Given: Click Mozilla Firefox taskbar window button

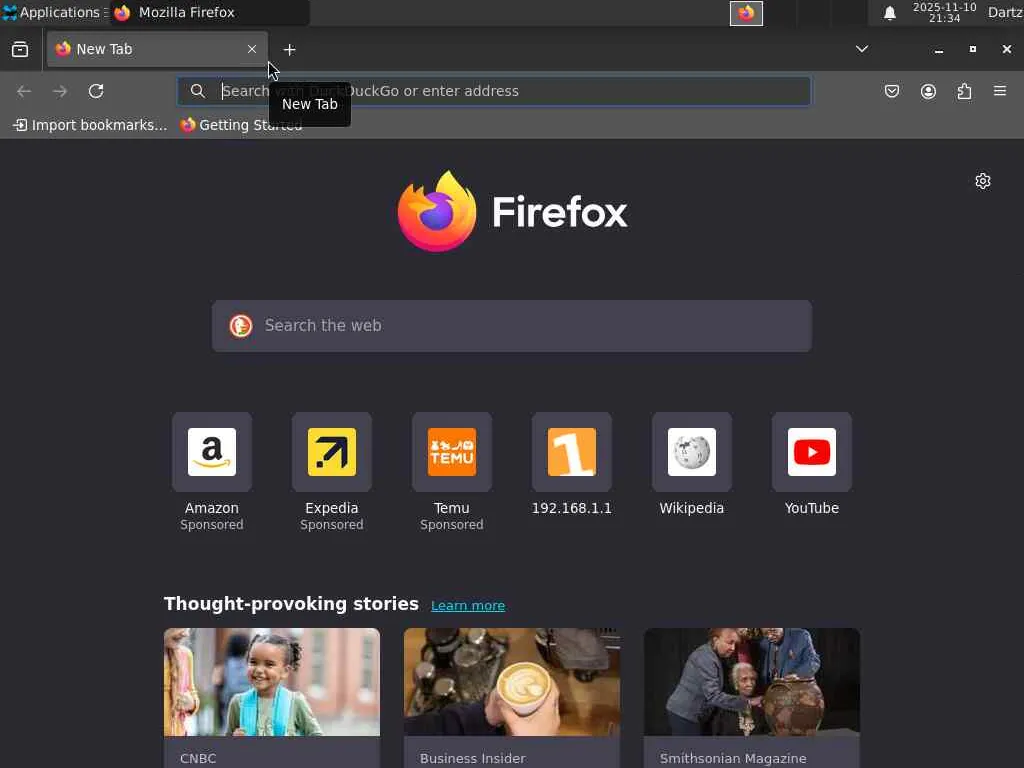Looking at the screenshot, I should tap(210, 12).
